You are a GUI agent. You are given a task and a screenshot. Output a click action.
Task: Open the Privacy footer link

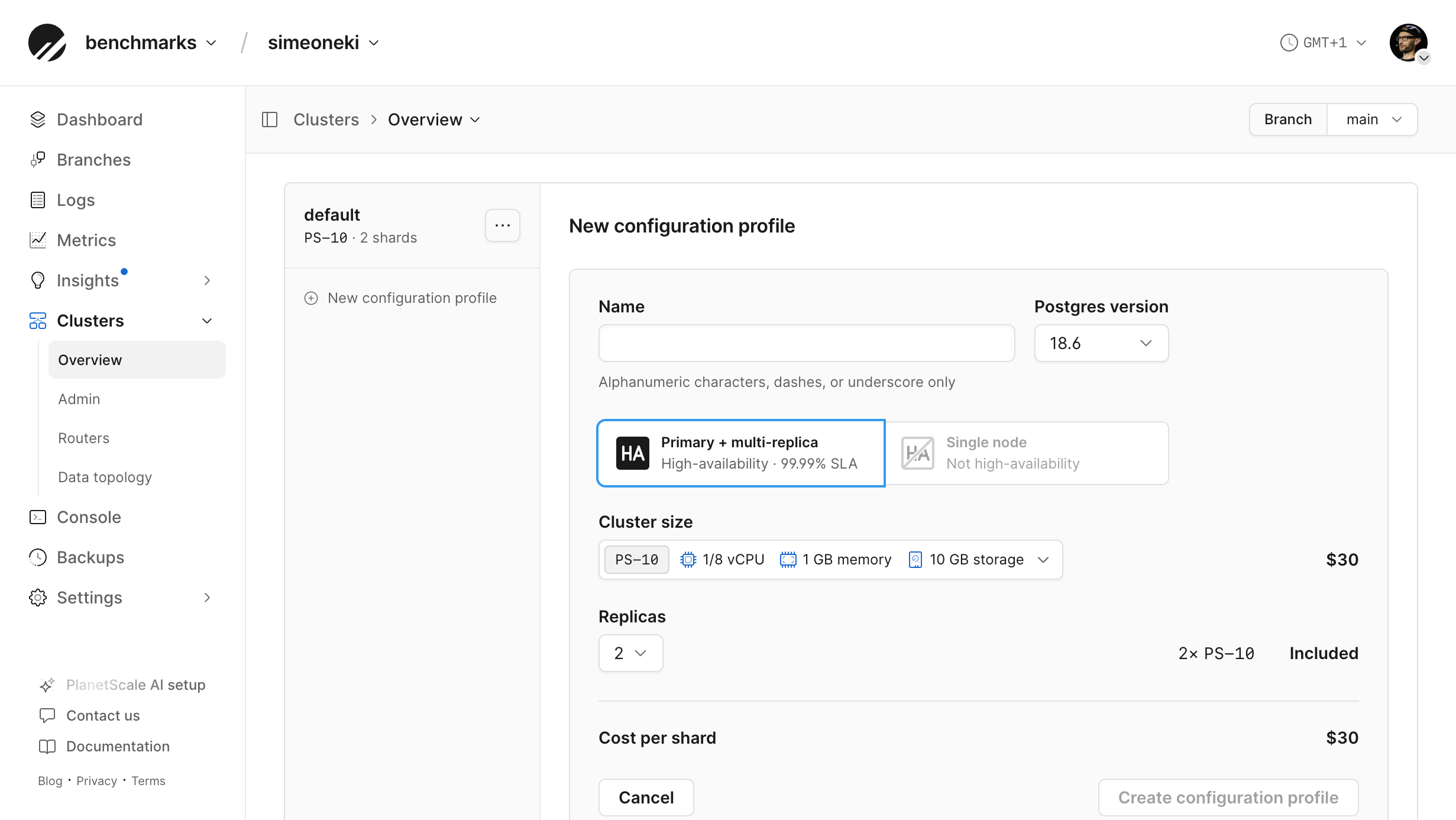tap(97, 781)
